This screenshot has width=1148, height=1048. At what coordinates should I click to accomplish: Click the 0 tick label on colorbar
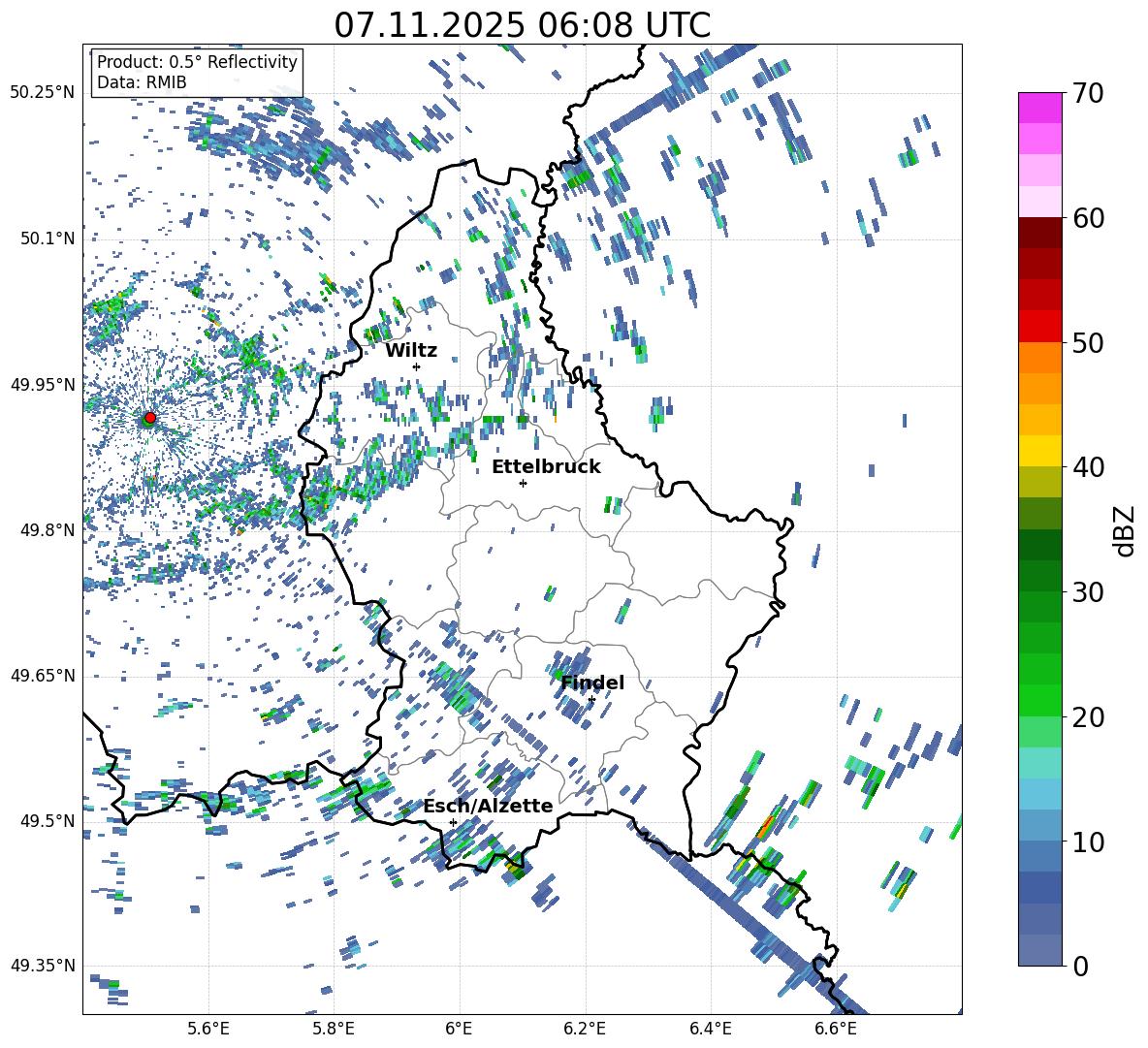tap(1080, 966)
